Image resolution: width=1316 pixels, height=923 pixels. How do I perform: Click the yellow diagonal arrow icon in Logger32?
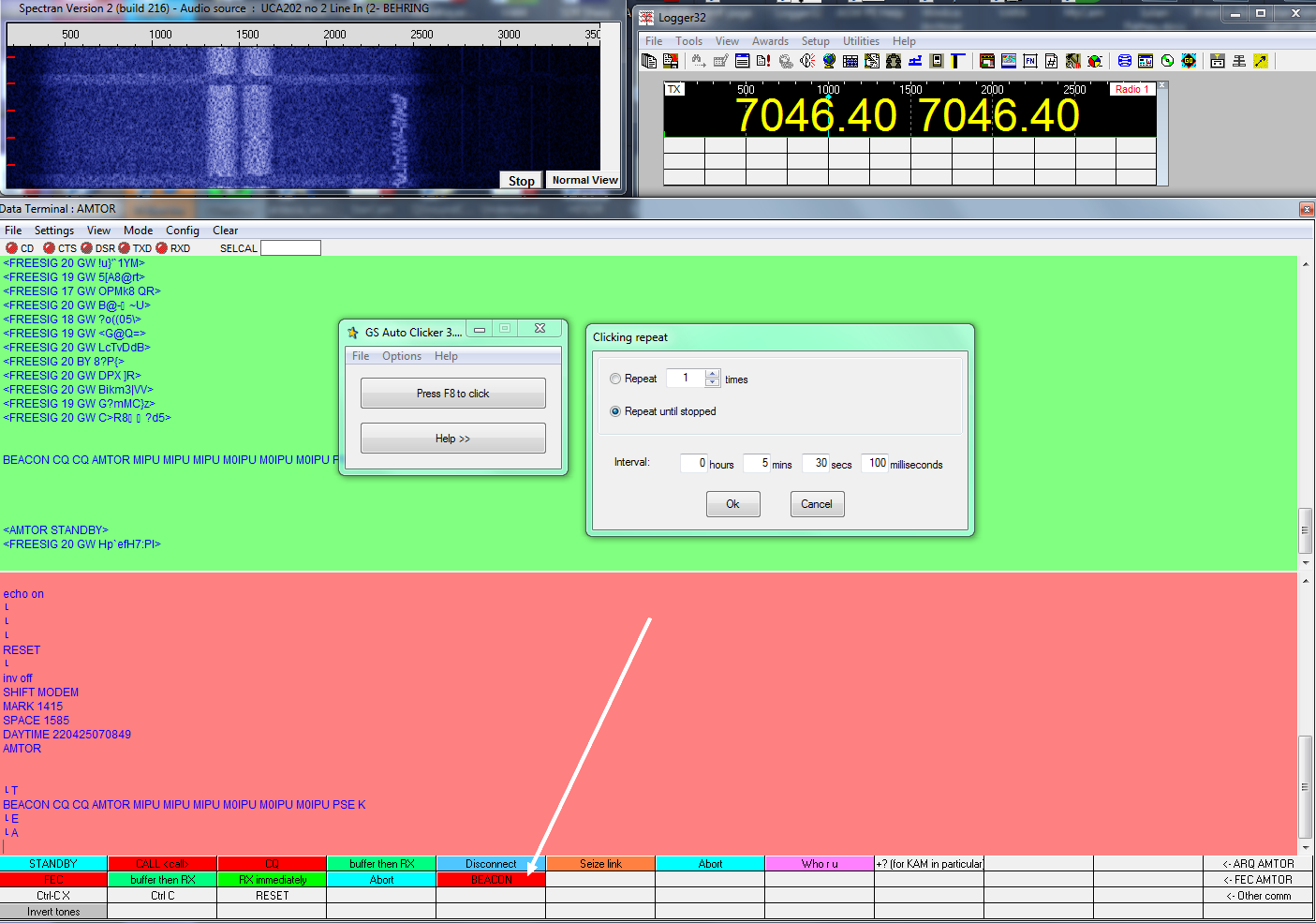point(1261,61)
